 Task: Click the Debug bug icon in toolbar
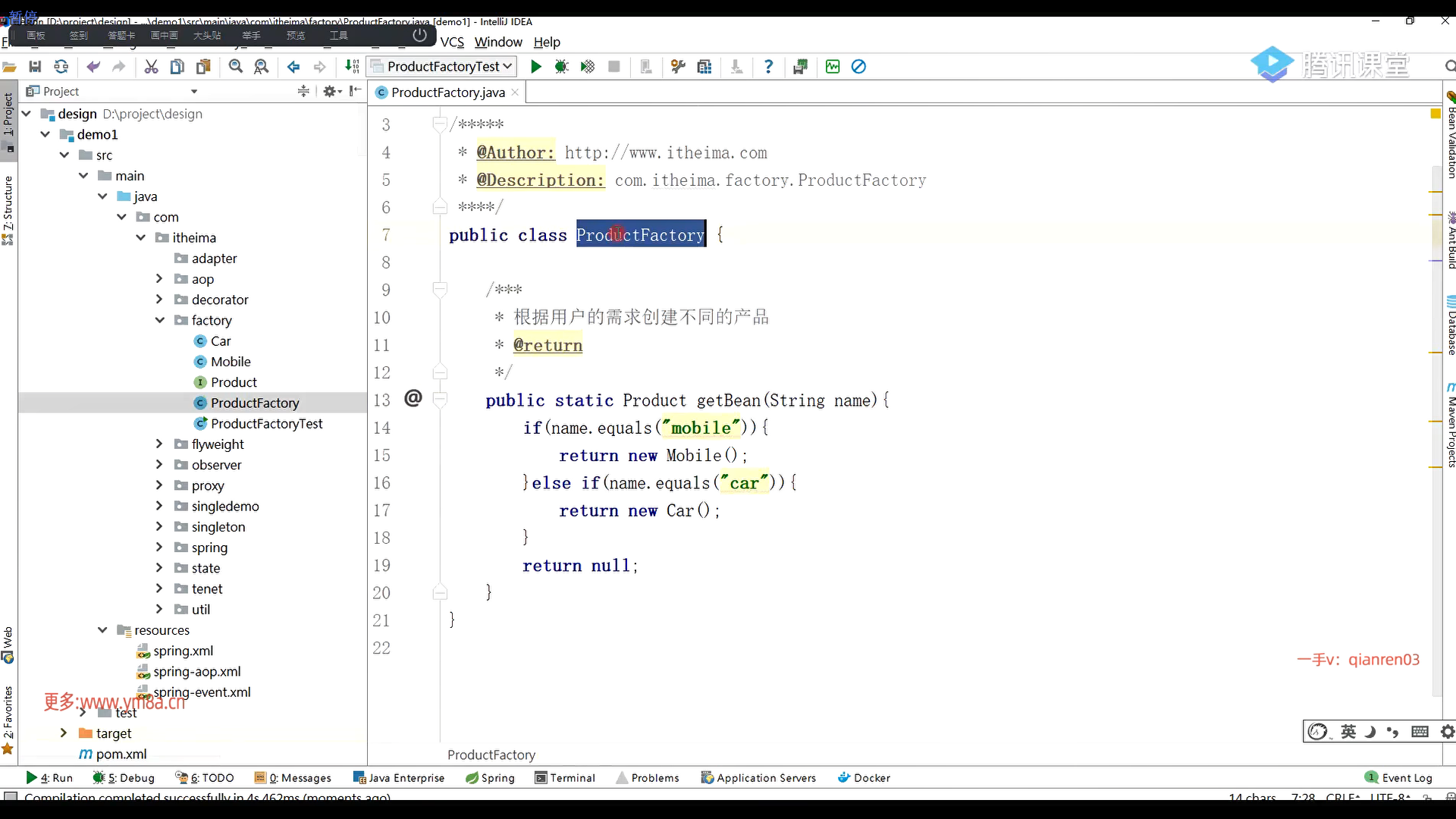(561, 67)
